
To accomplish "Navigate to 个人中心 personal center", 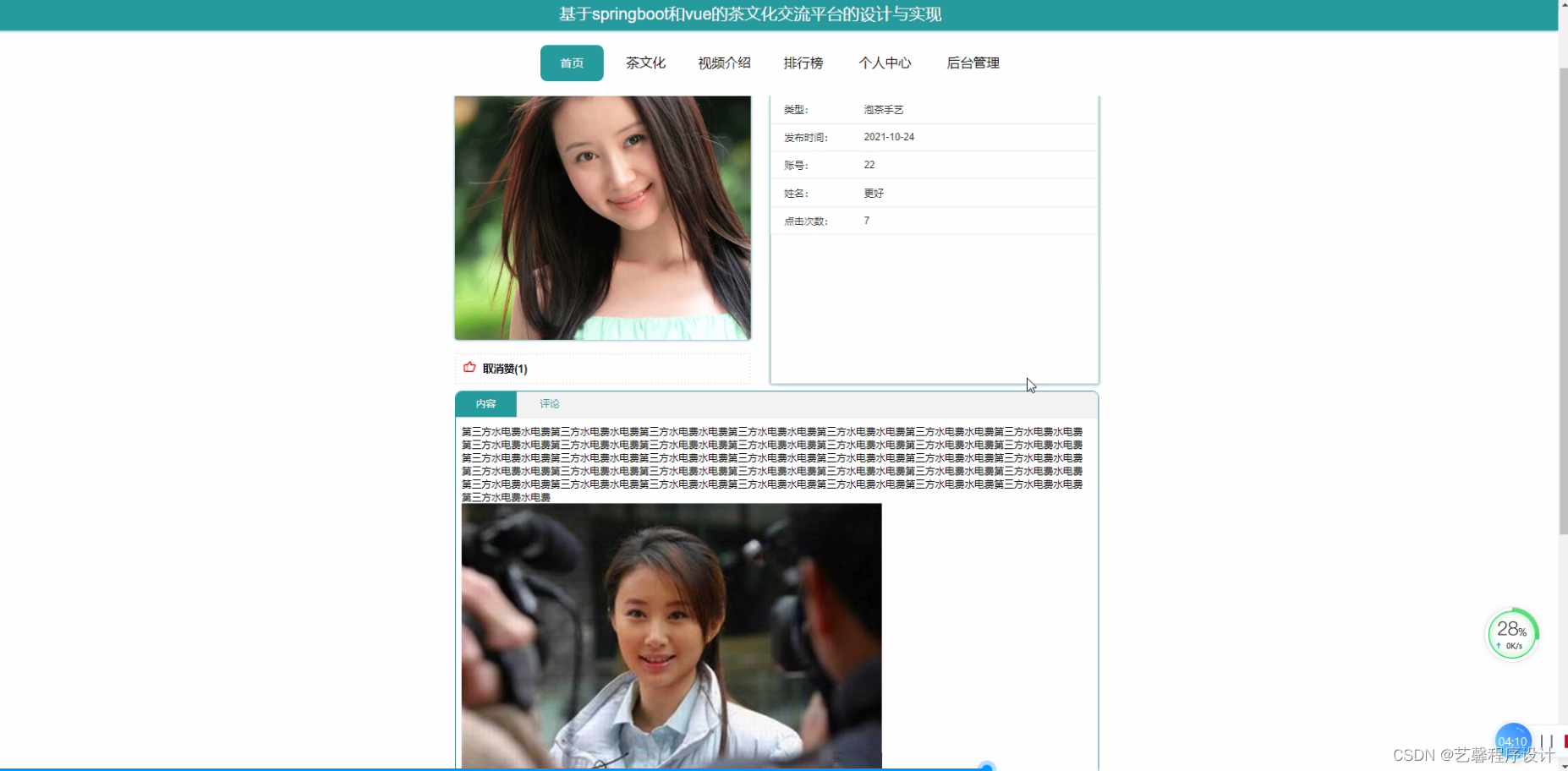I will 885,63.
